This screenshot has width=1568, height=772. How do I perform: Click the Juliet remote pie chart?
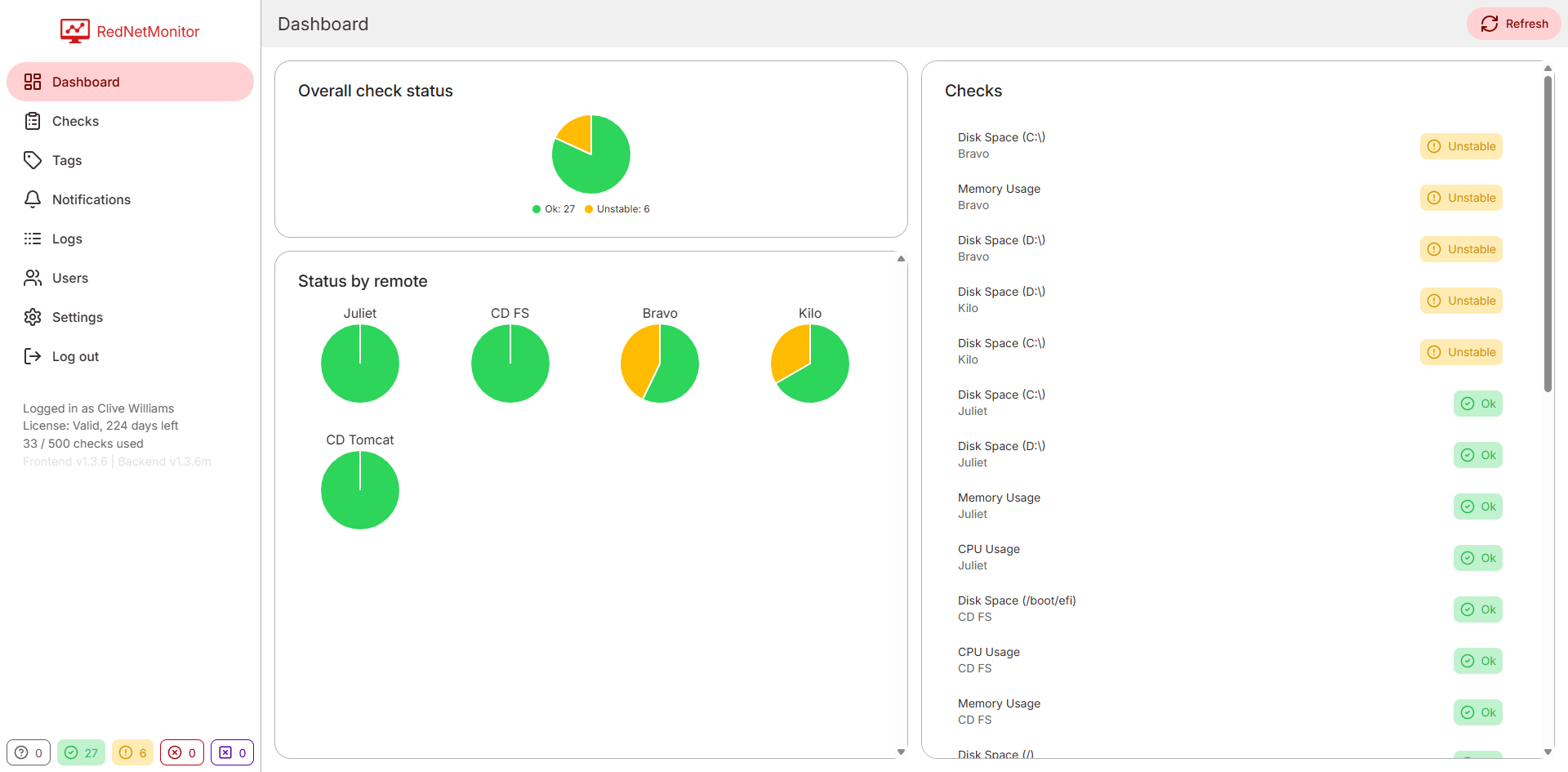tap(360, 364)
